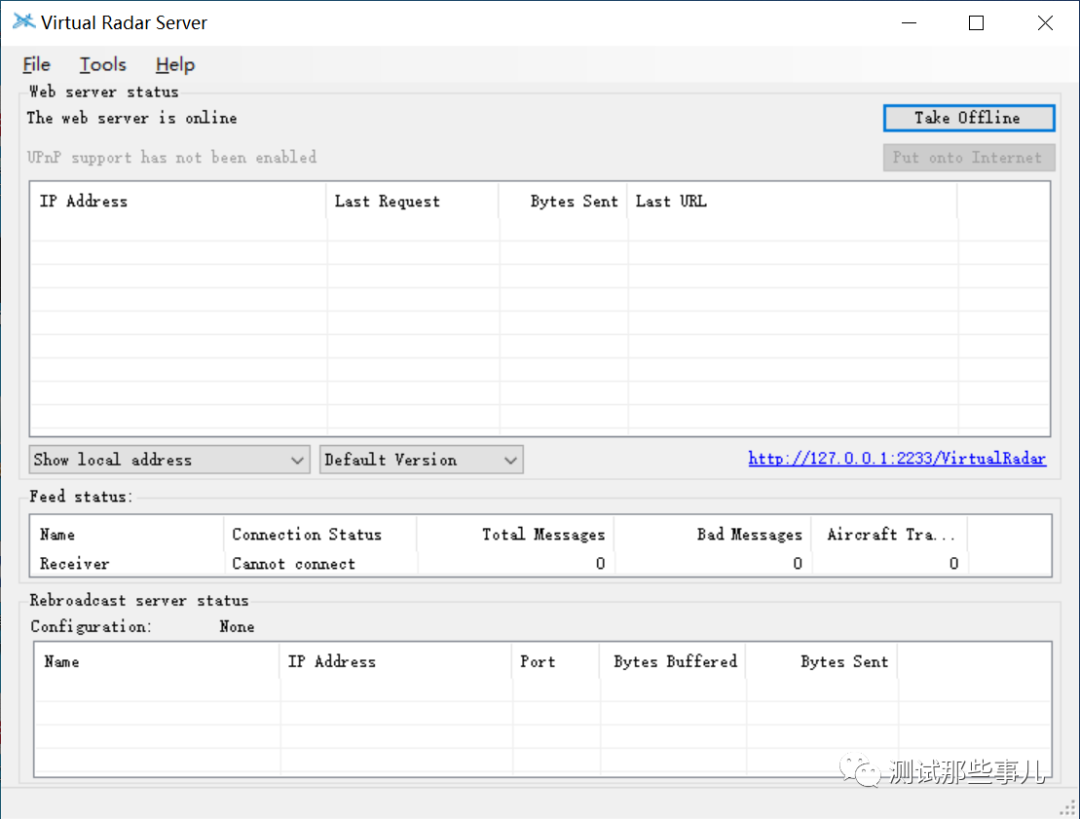Sort web requests by IP Address column
The height and width of the screenshot is (819, 1080).
tap(178, 201)
